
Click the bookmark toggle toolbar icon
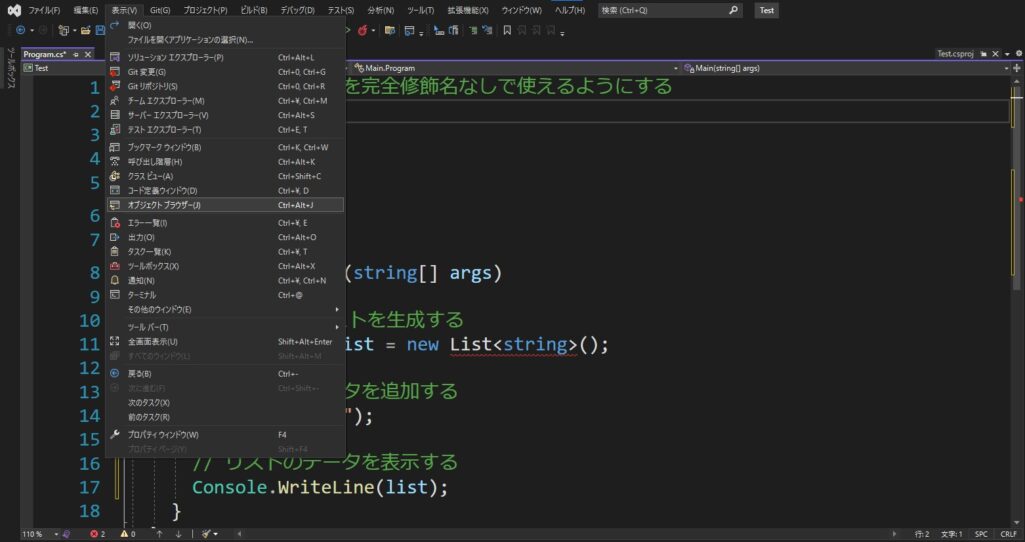point(507,30)
